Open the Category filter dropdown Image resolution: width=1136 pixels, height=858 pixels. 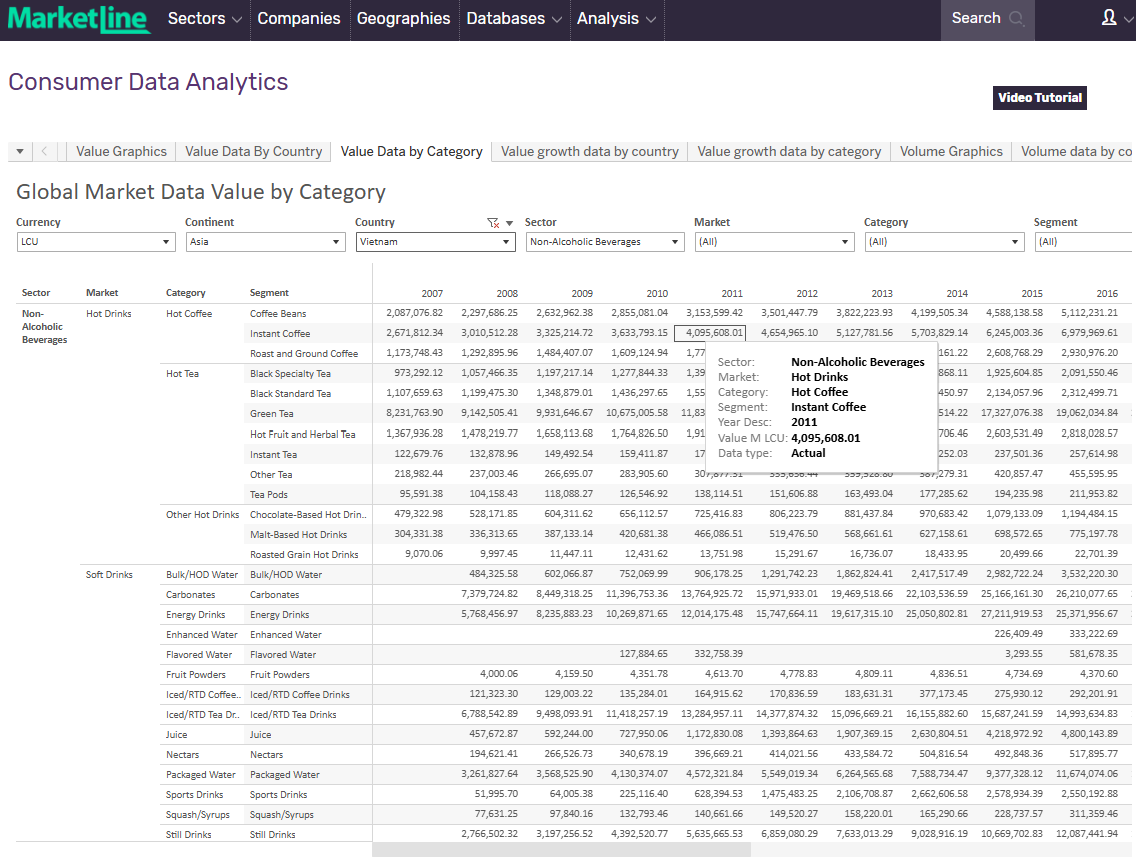point(944,242)
